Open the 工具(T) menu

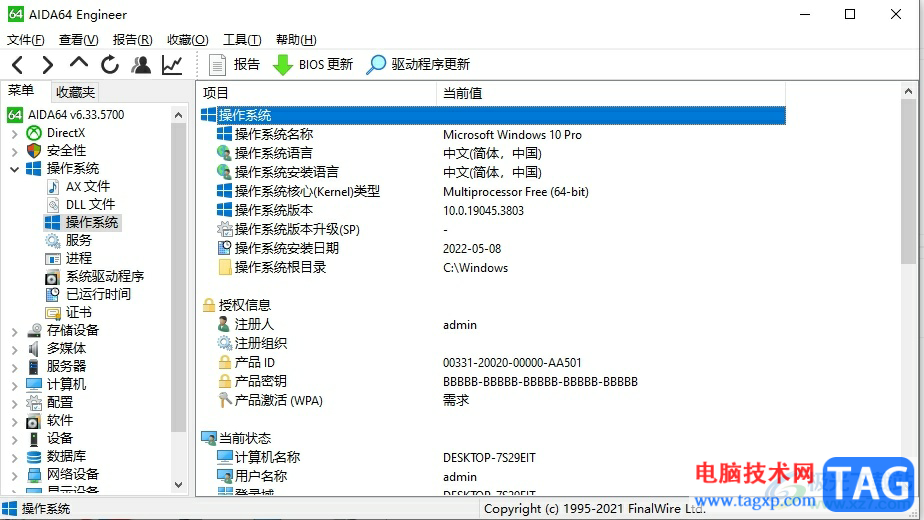click(242, 40)
